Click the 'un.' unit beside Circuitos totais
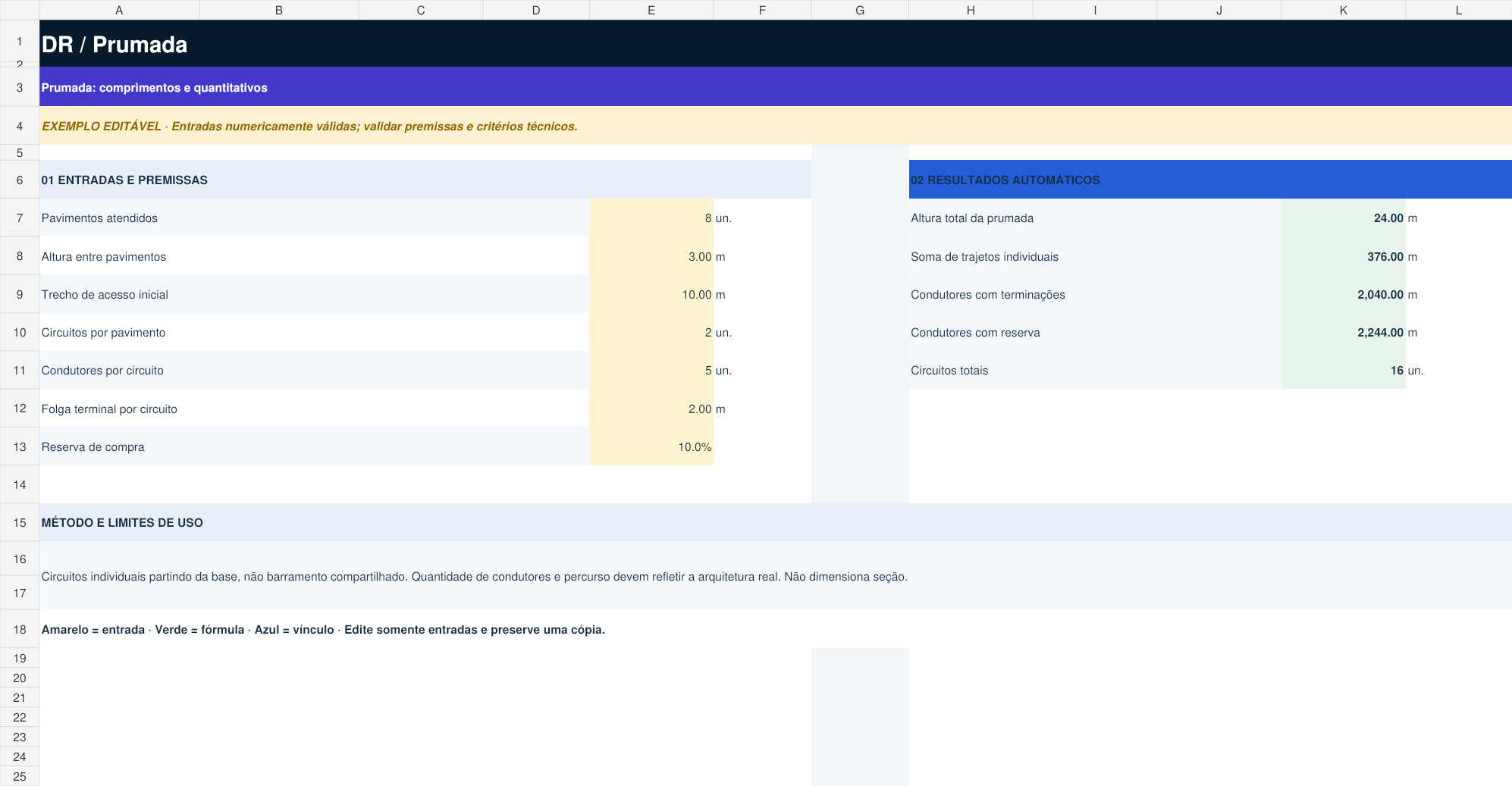 pyautogui.click(x=1416, y=370)
